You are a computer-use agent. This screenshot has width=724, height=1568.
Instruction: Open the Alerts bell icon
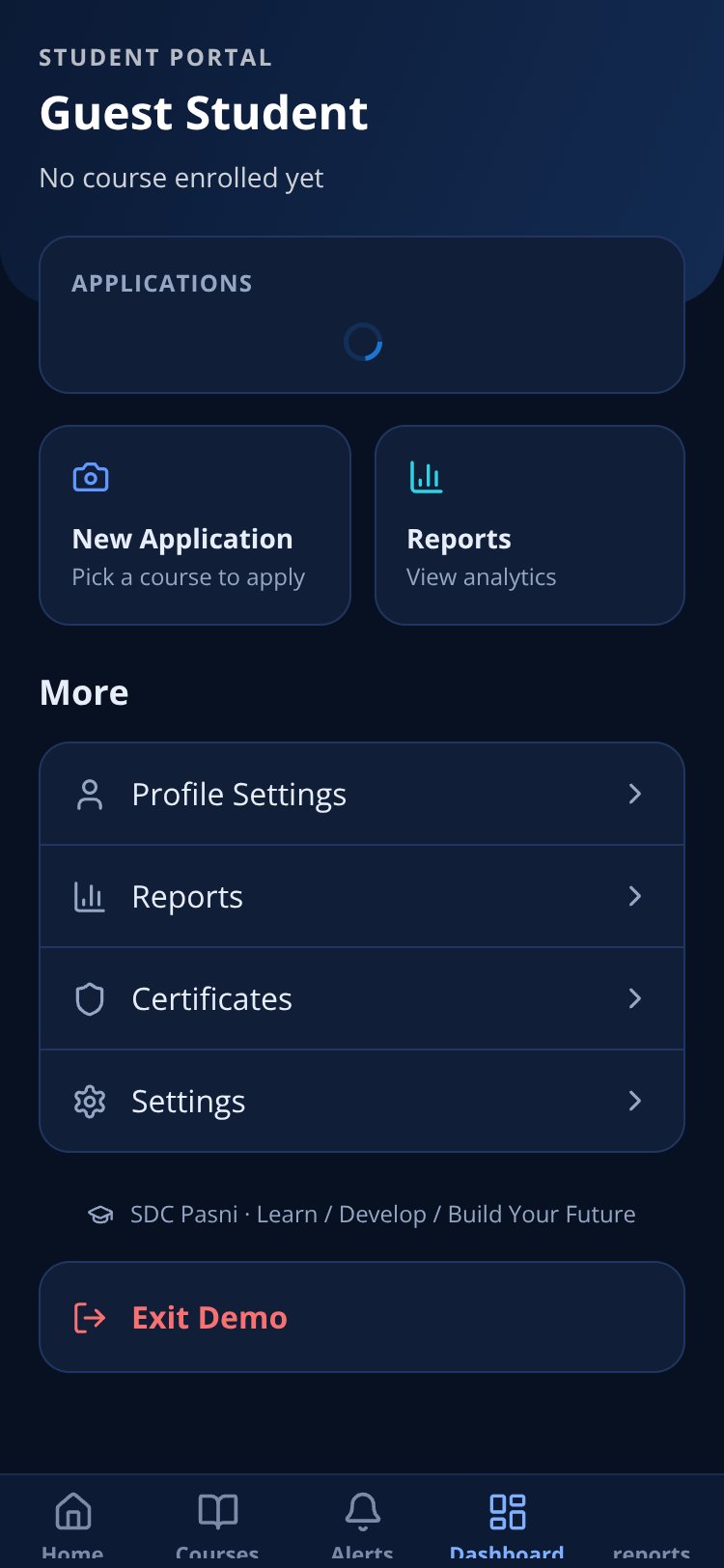(x=363, y=1511)
